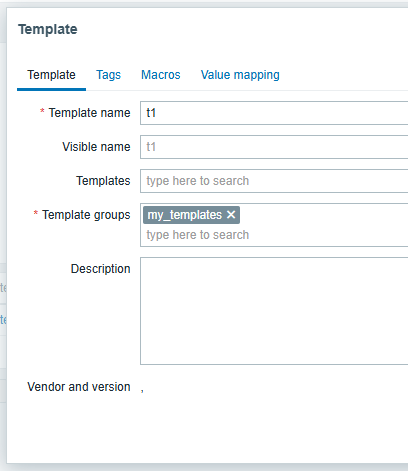Screen dimensions: 408x471
Task: Click the Template groups label
Action: [86, 215]
